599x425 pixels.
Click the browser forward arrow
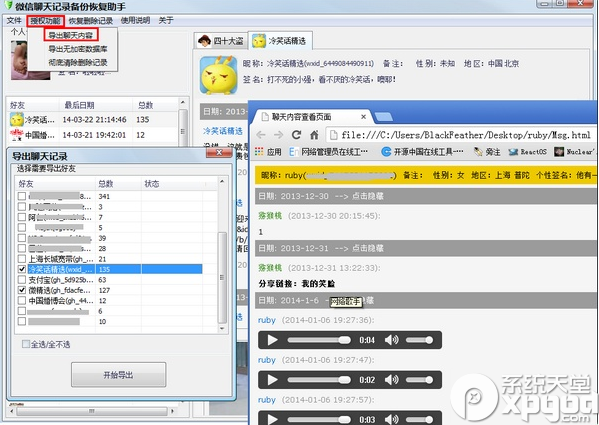[278, 135]
